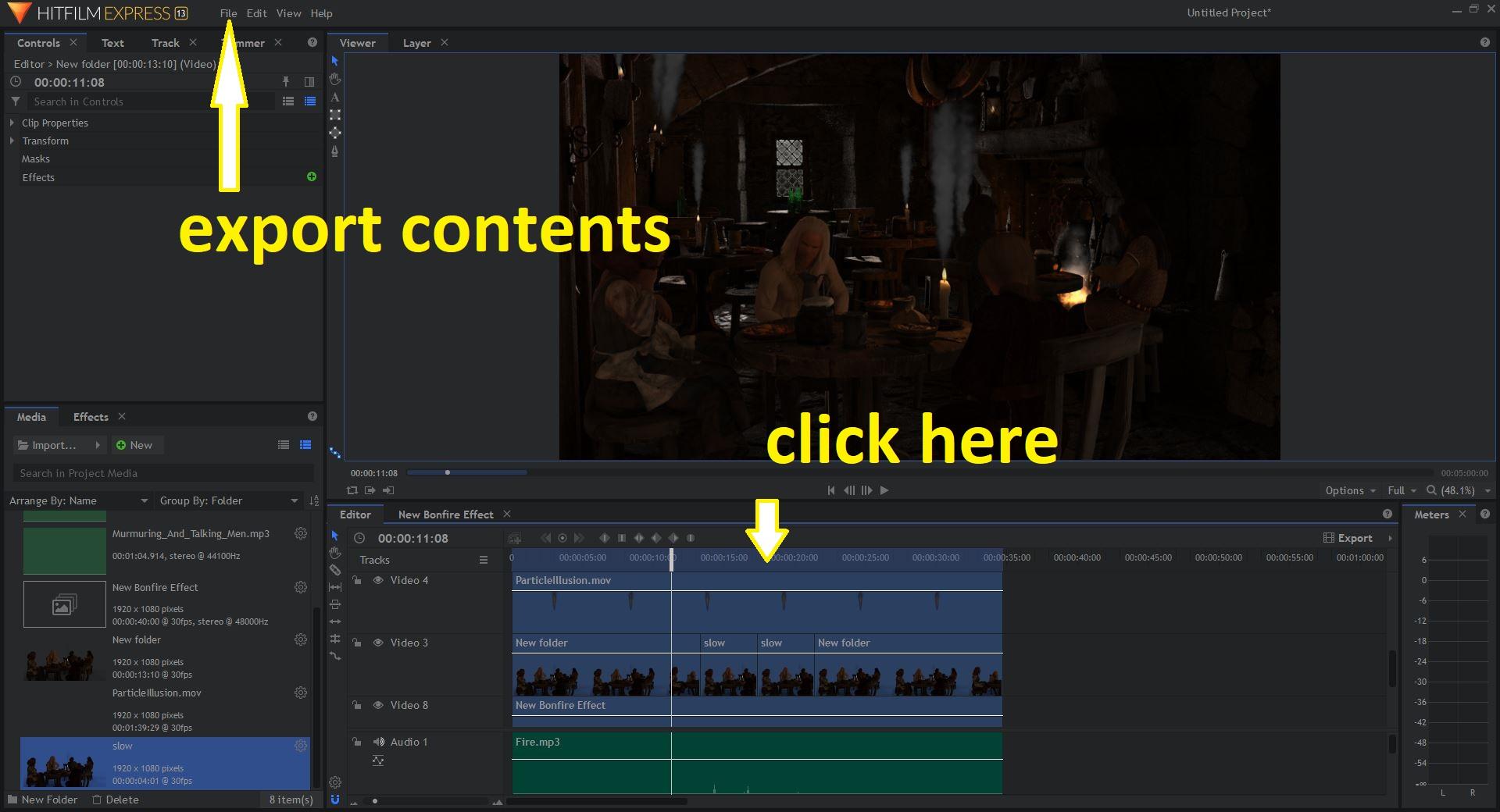Open the View menu
The image size is (1500, 812).
[288, 13]
